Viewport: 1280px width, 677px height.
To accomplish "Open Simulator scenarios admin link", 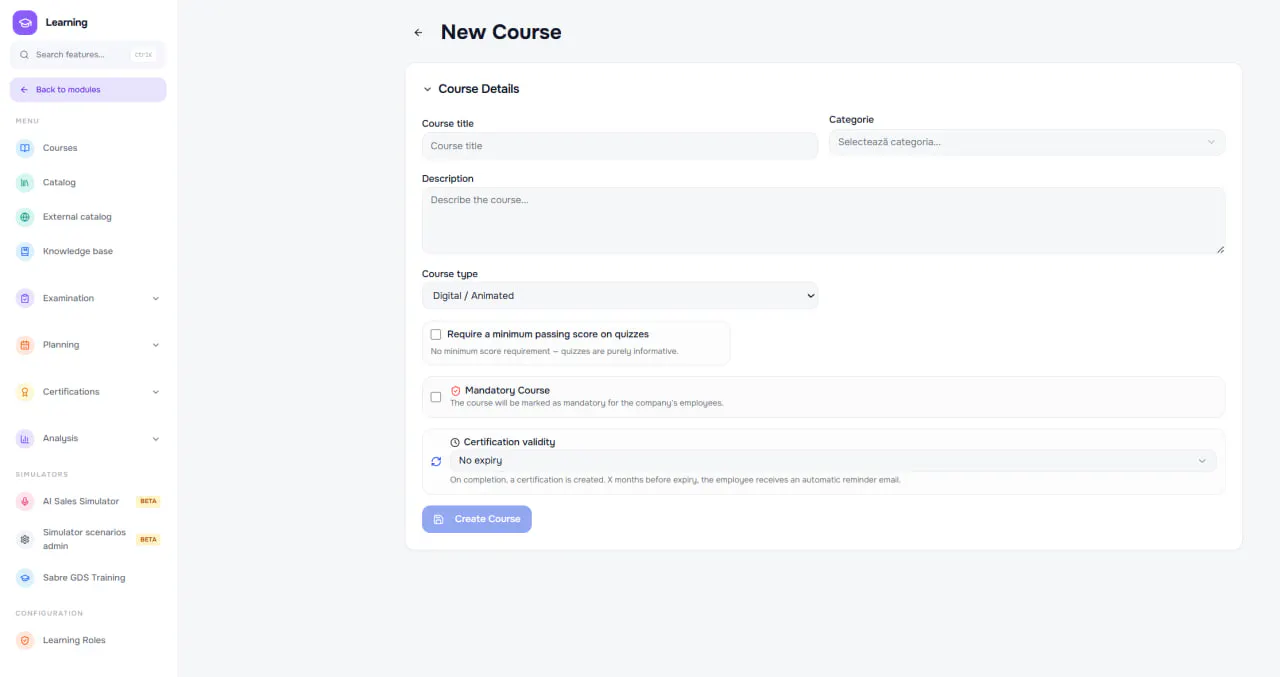I will coord(88,539).
